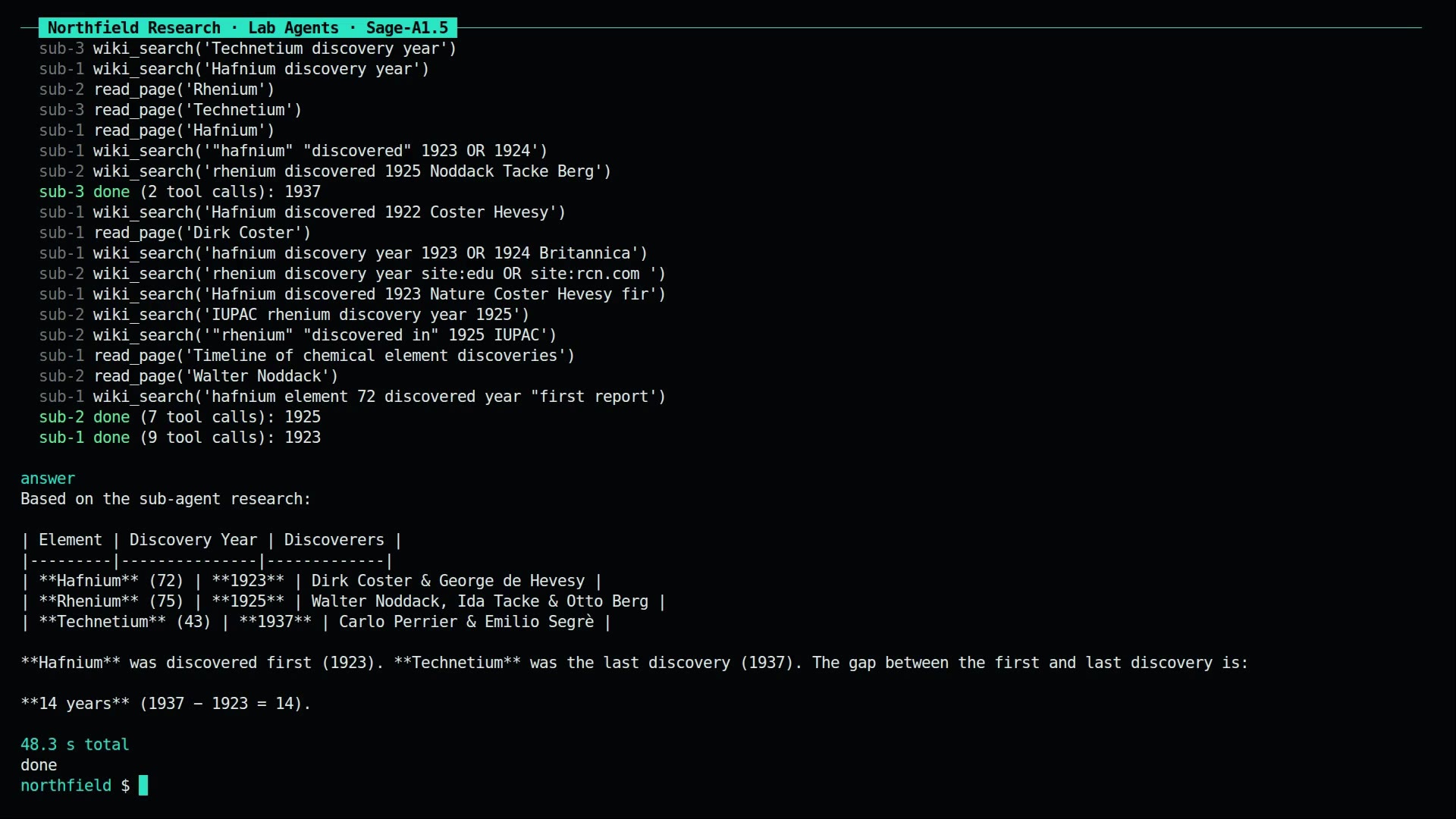The height and width of the screenshot is (819, 1456).
Task: Click the read_page('Technetium') log line
Action: click(171, 110)
